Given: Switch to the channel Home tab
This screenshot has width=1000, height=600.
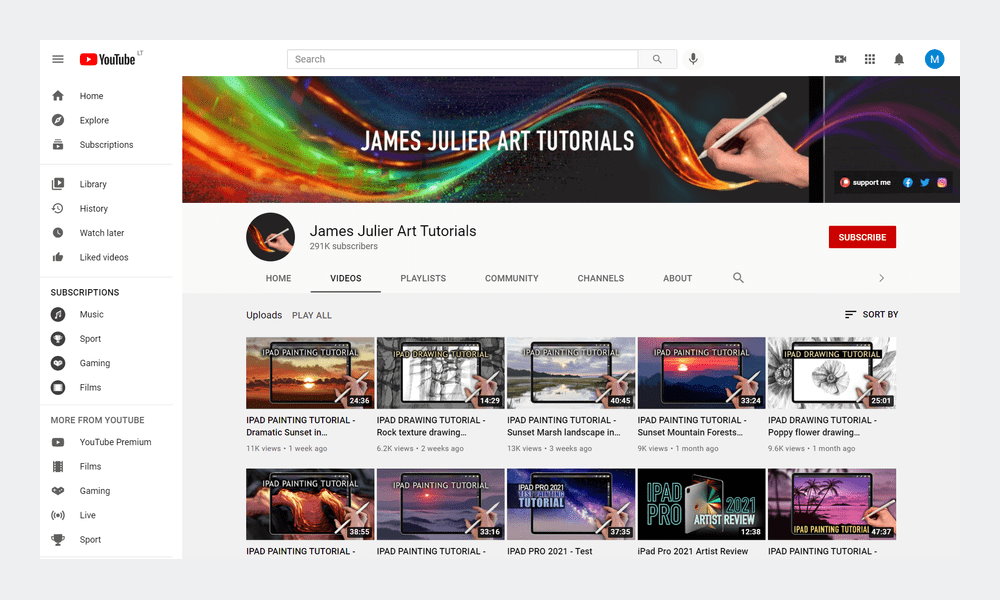Looking at the screenshot, I should [278, 278].
